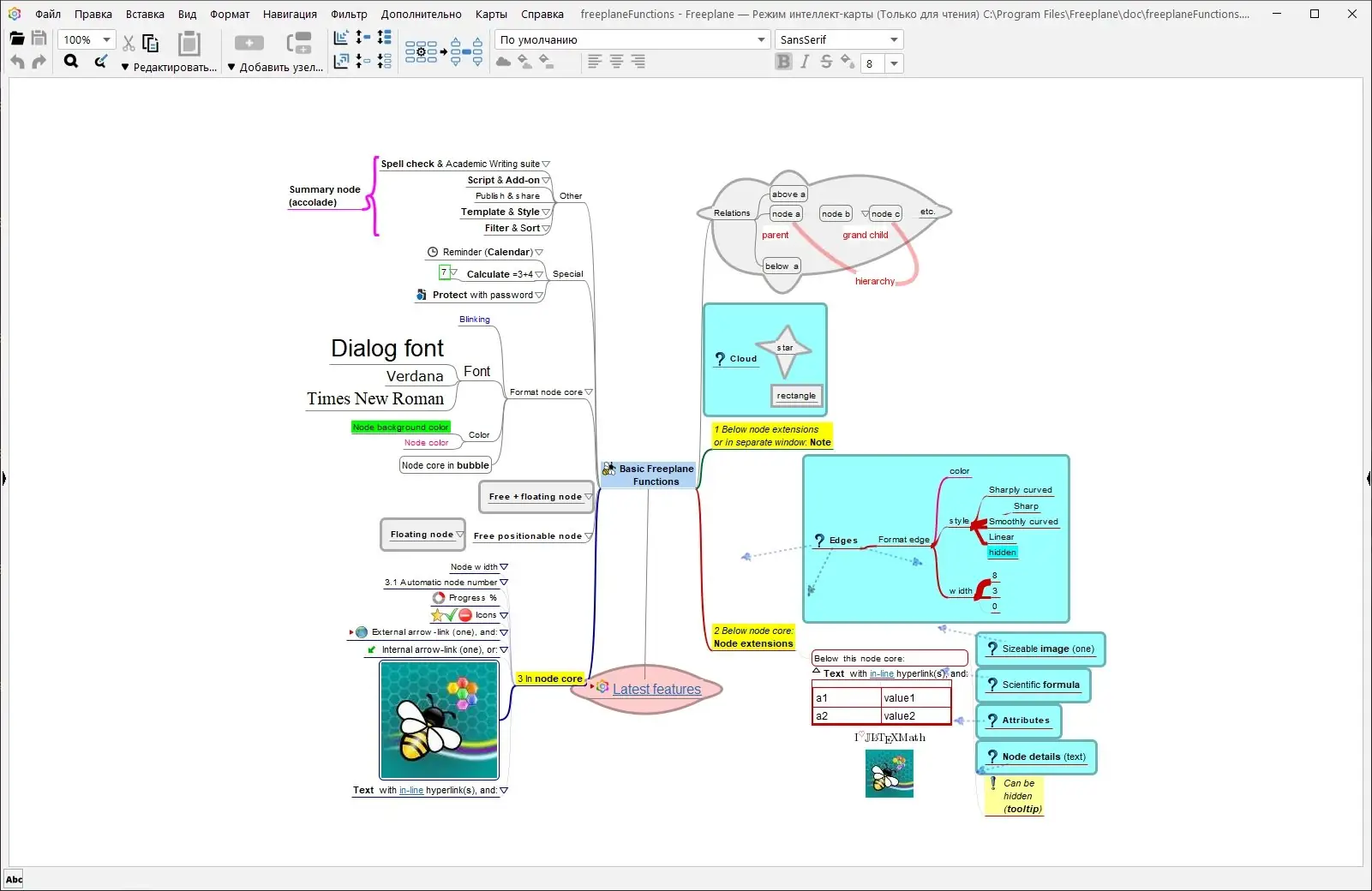Toggle italic formatting button
The width and height of the screenshot is (1372, 891).
(x=805, y=62)
